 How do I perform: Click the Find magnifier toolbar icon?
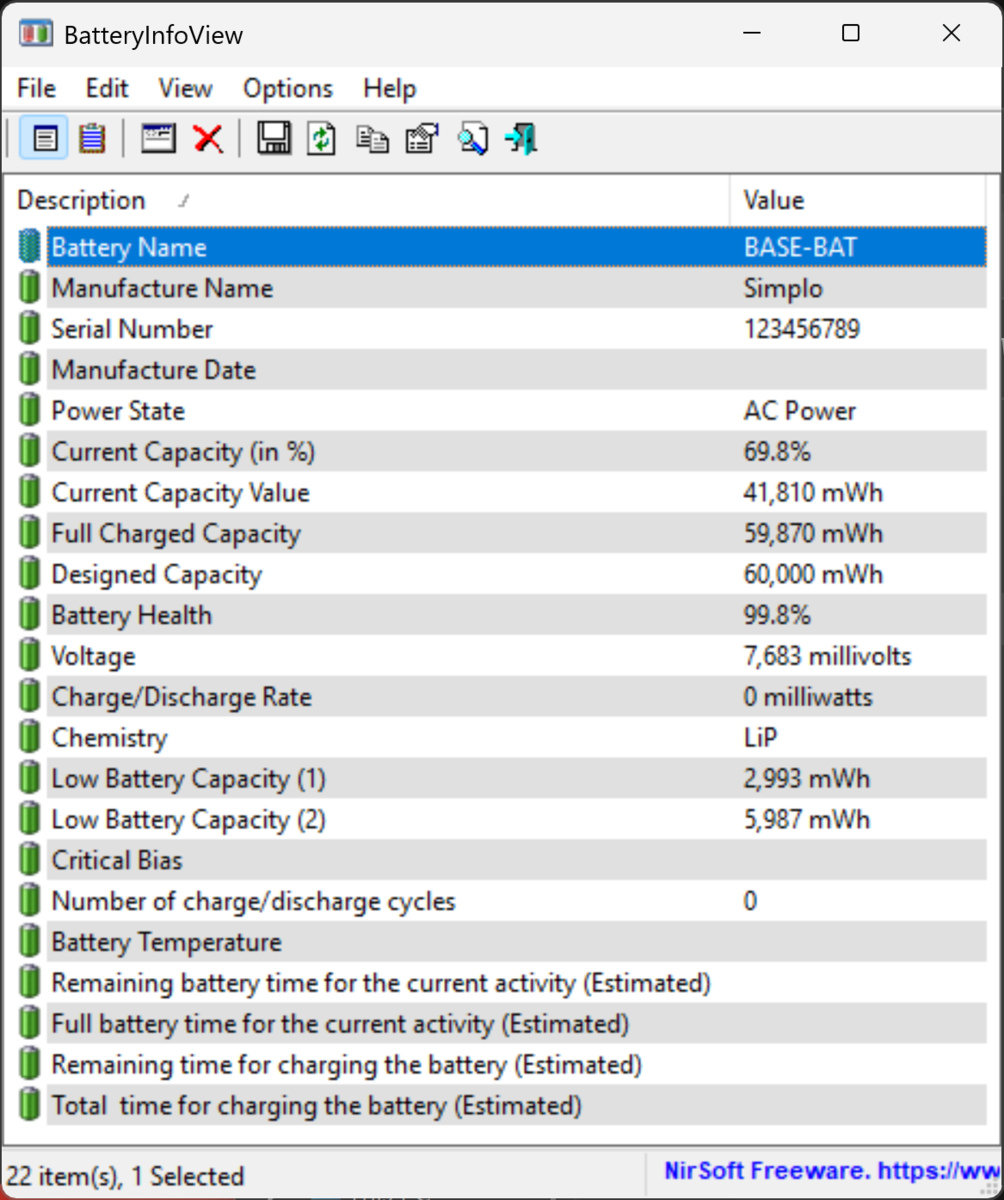[472, 138]
